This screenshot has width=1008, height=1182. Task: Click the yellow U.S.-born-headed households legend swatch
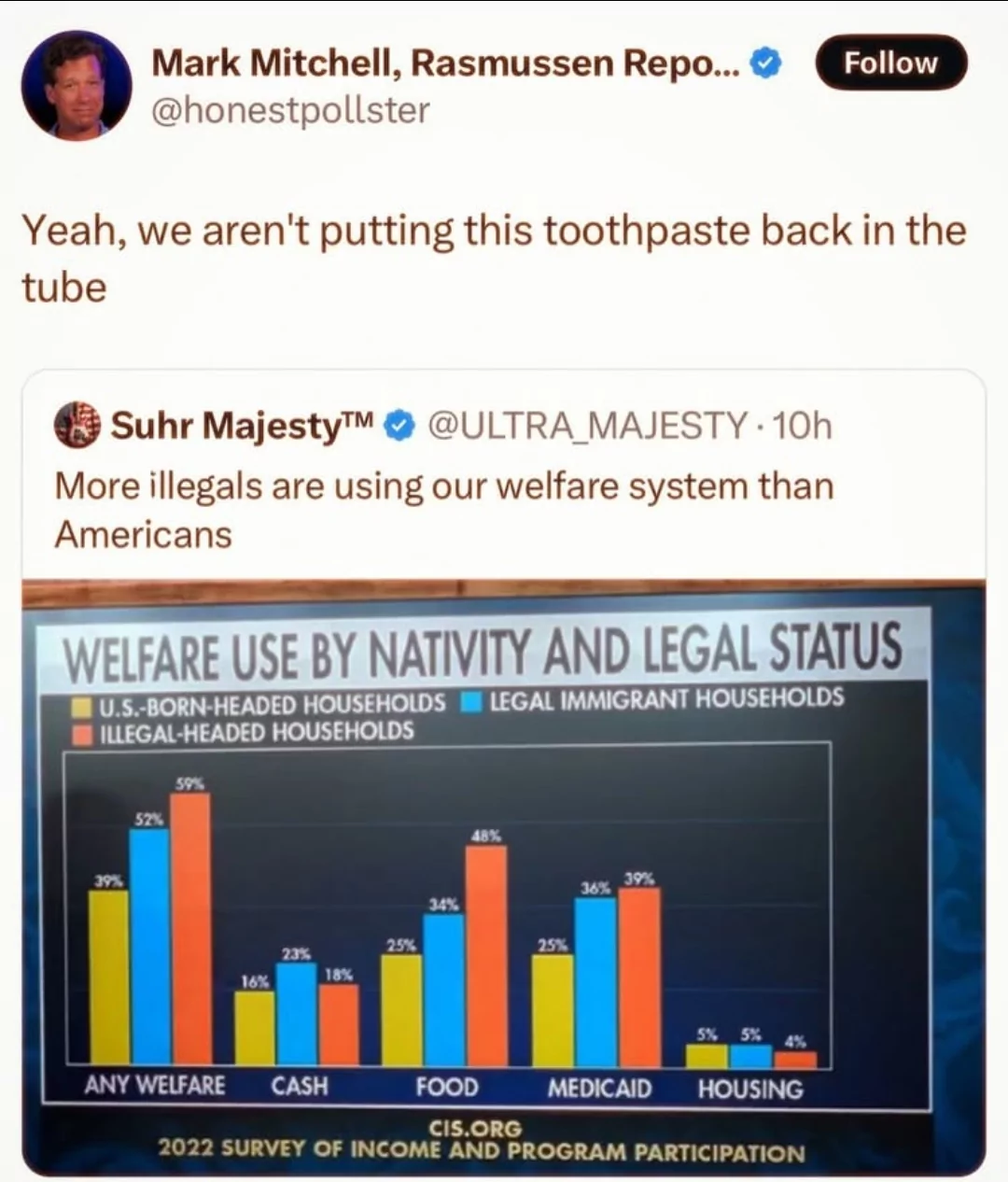(x=83, y=704)
